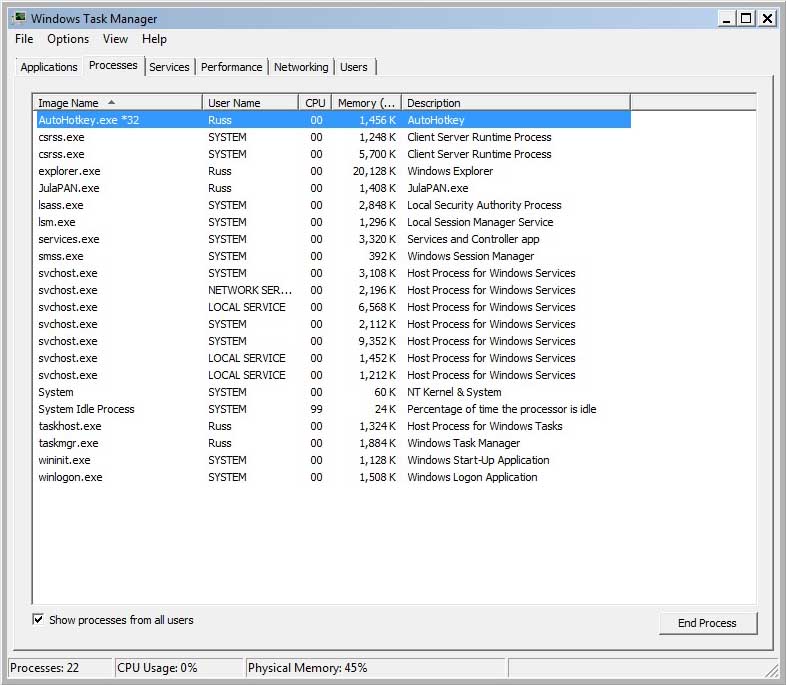
Task: Select the taskmgr.exe process
Action: click(x=333, y=443)
